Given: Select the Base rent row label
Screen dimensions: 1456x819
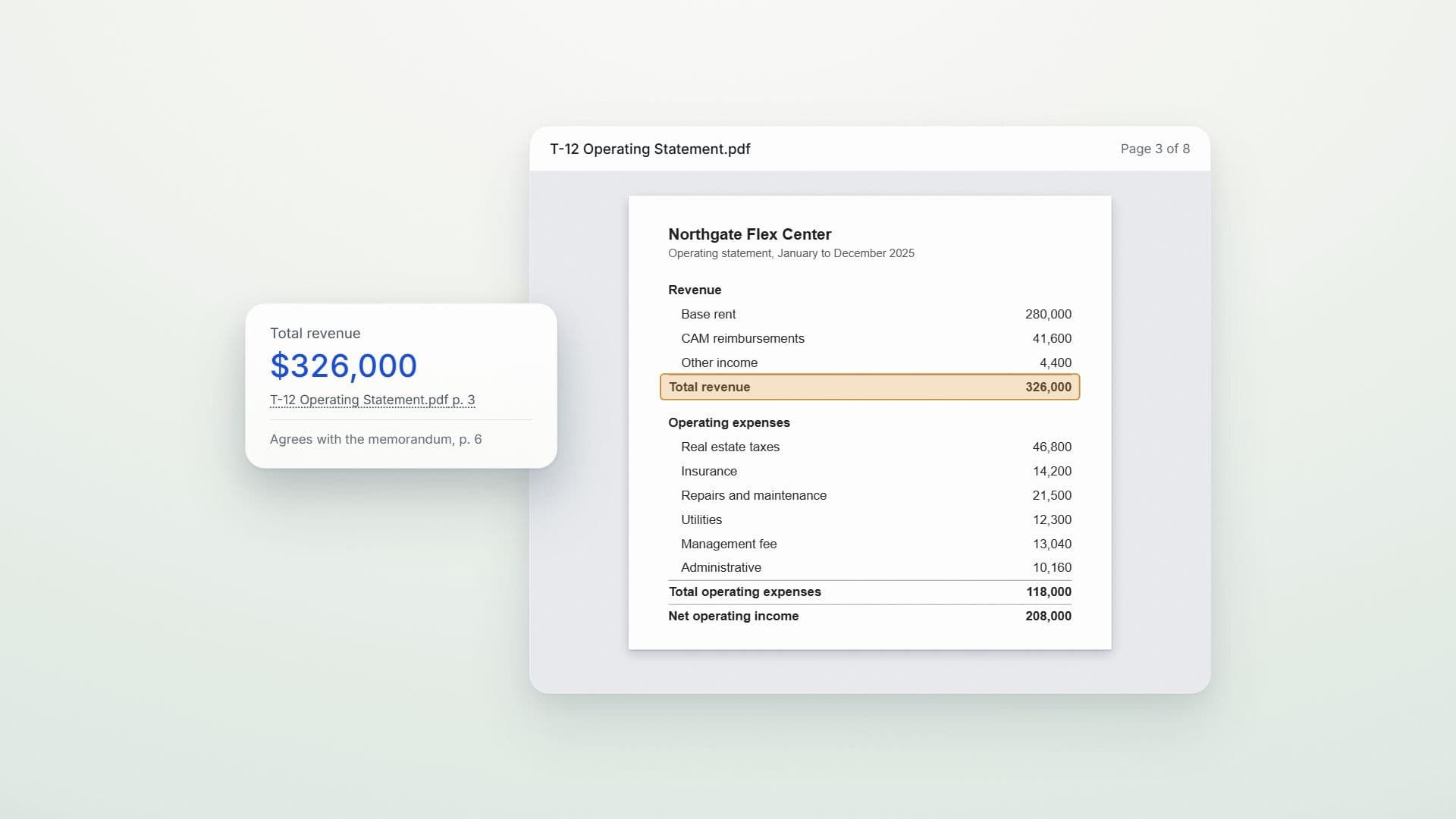Looking at the screenshot, I should [708, 314].
